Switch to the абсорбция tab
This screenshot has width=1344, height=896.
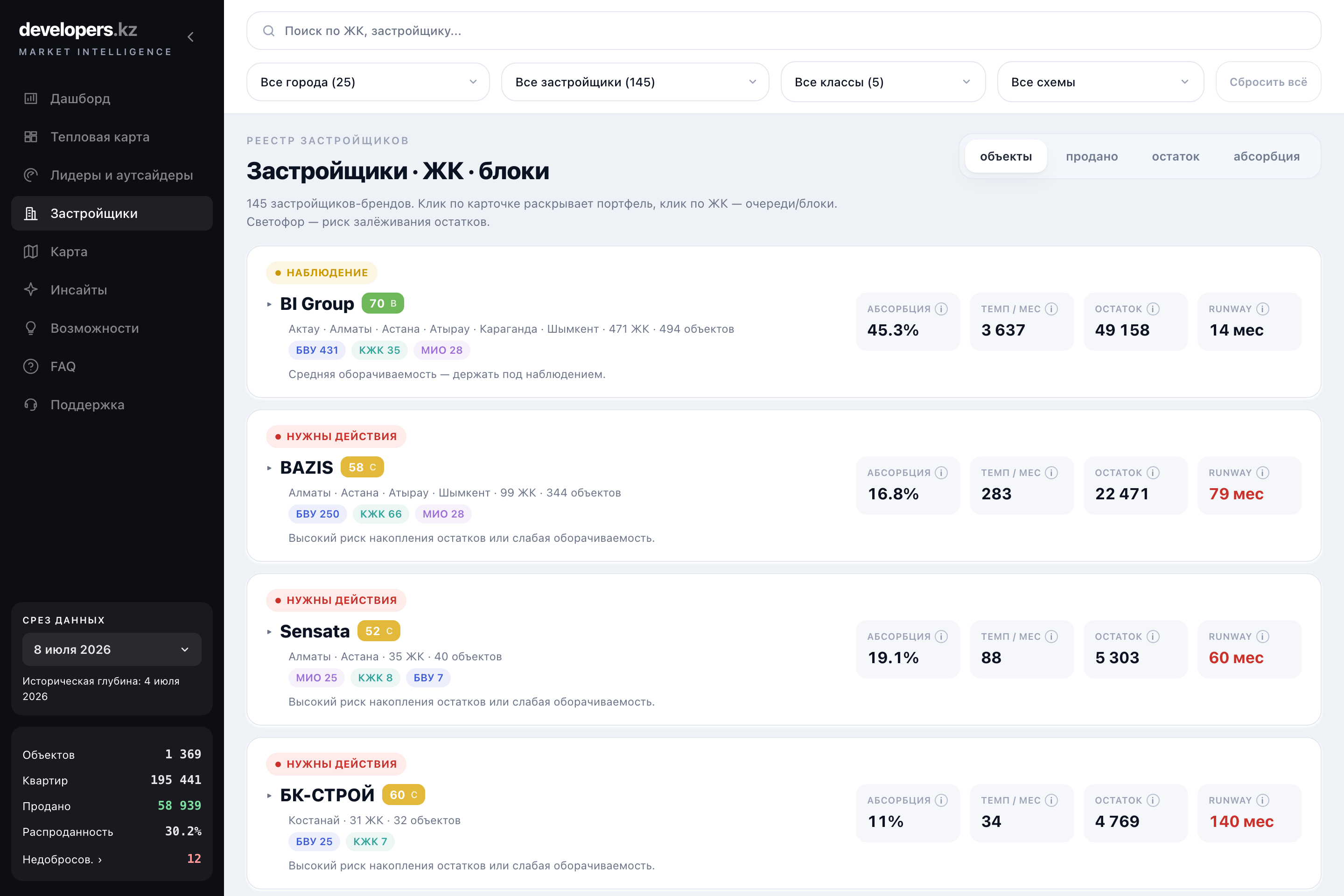point(1266,157)
